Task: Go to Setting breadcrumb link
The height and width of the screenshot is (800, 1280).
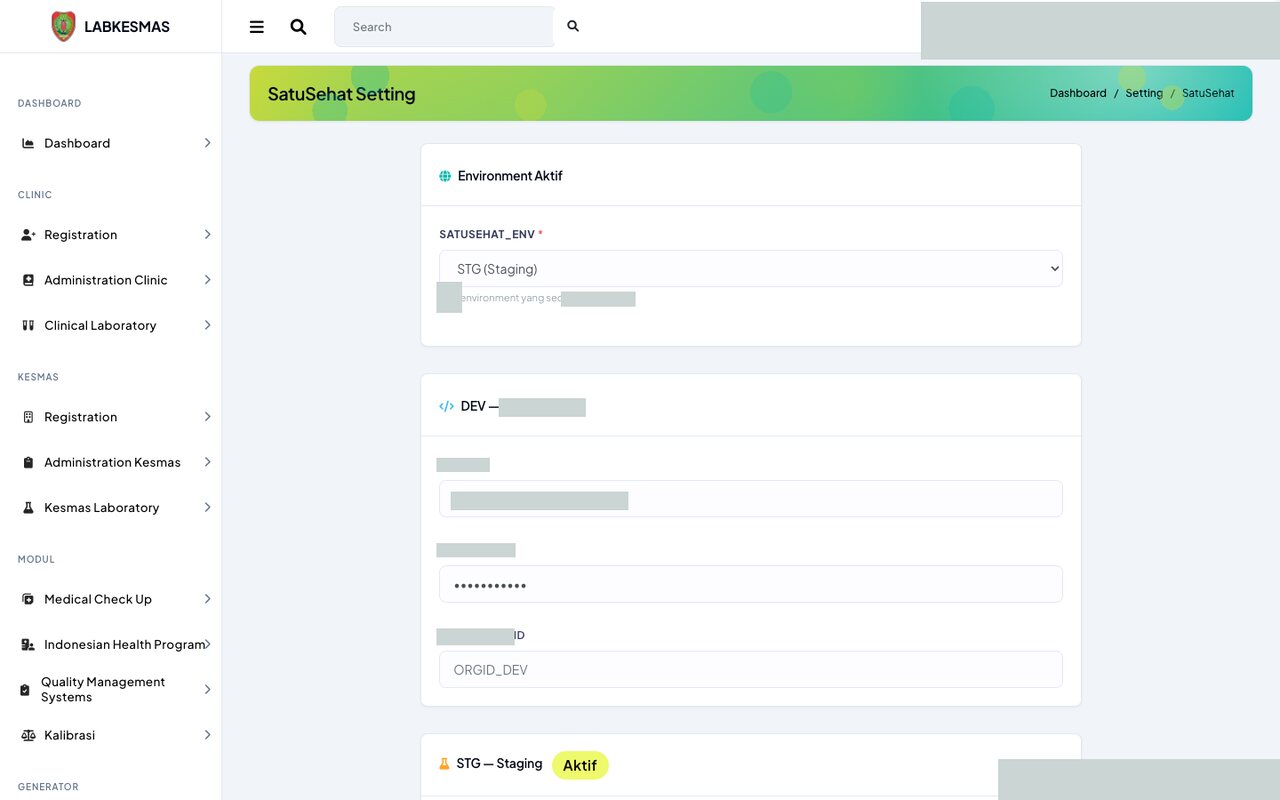Action: (x=1144, y=93)
